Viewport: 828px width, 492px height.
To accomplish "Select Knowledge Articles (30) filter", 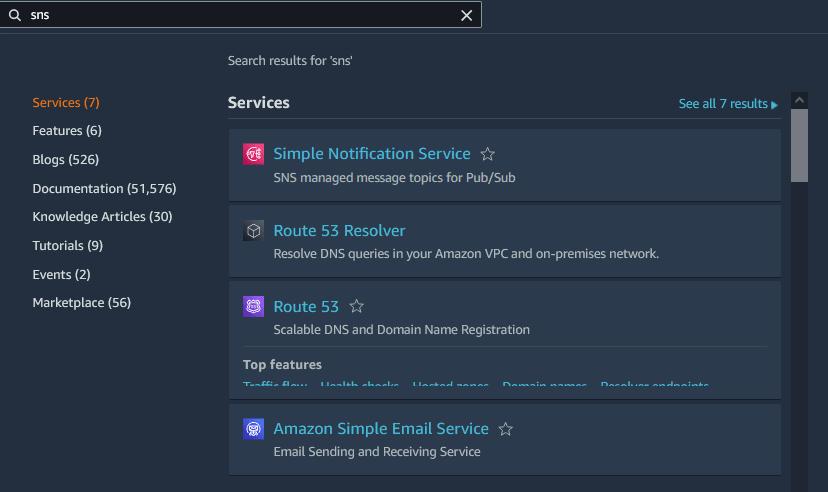I will pyautogui.click(x=102, y=216).
